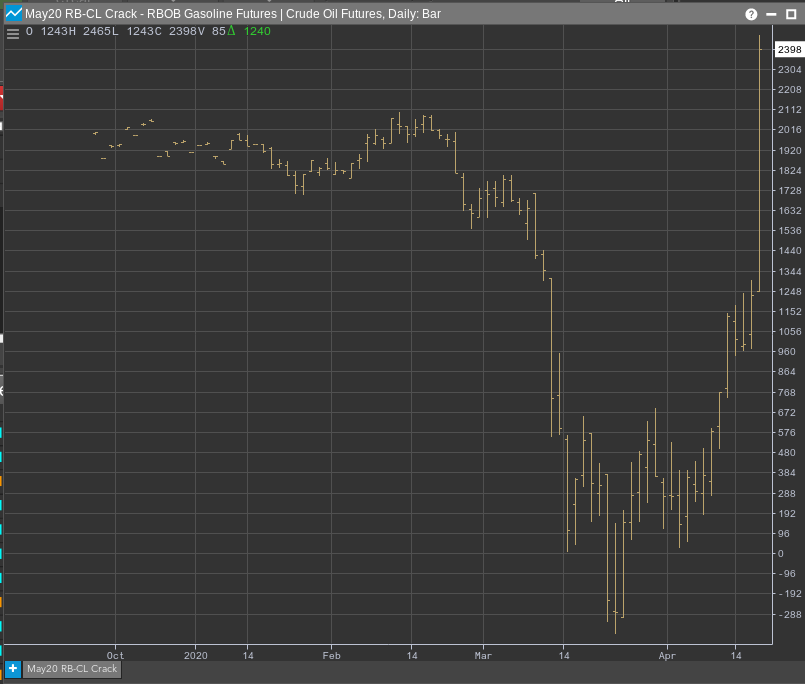Select the May20 RB-CL Crack tab
The height and width of the screenshot is (684, 805).
(72, 669)
